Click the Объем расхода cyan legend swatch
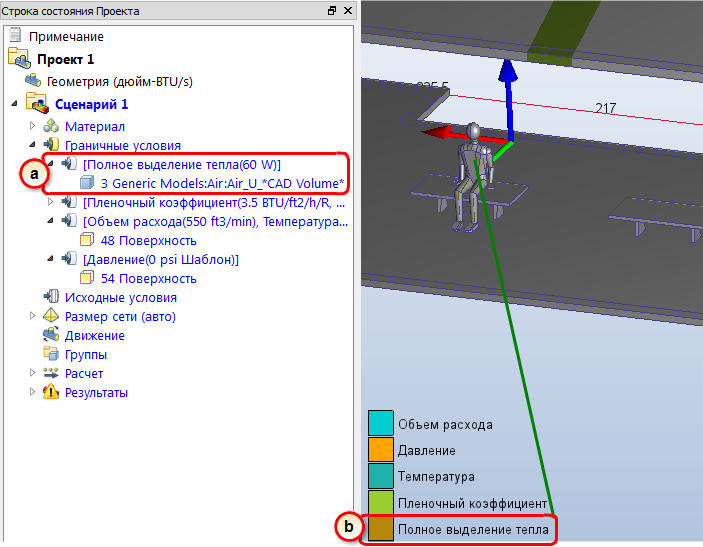 click(x=381, y=423)
